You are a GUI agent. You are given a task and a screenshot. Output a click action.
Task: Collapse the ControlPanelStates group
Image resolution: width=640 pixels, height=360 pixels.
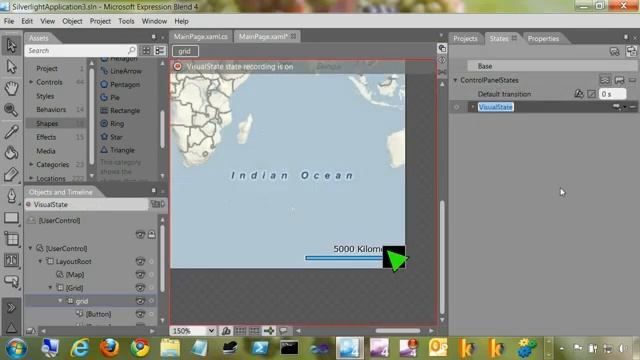point(455,80)
